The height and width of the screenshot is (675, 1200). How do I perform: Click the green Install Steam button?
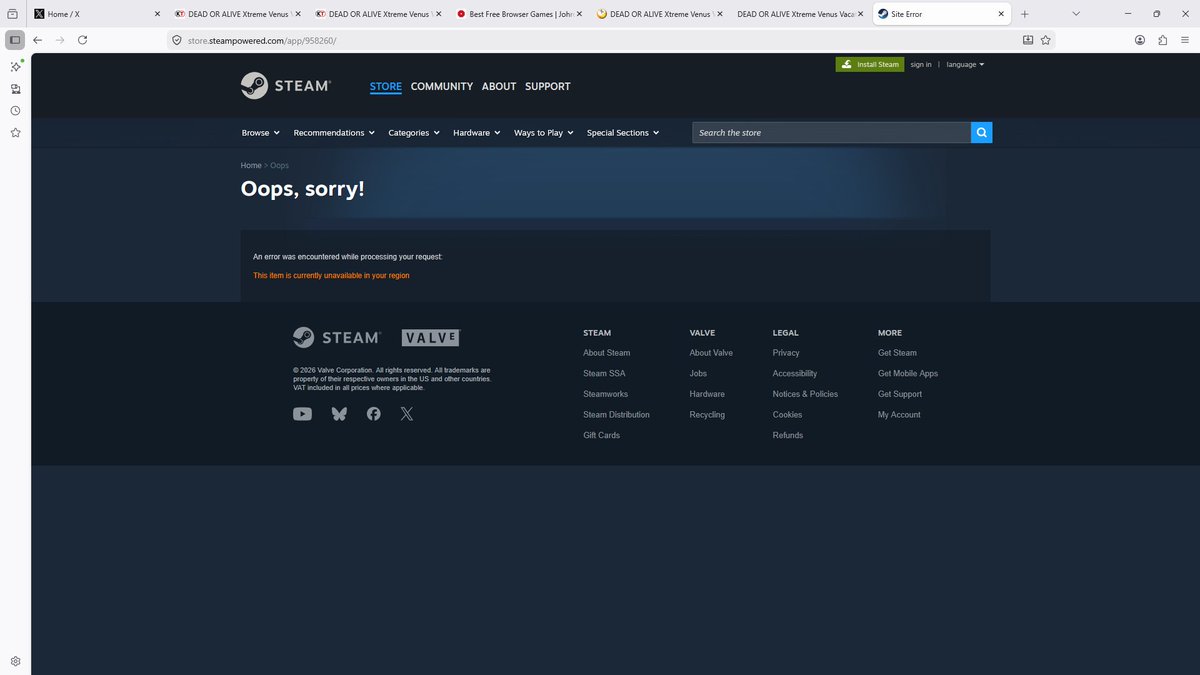tap(870, 64)
